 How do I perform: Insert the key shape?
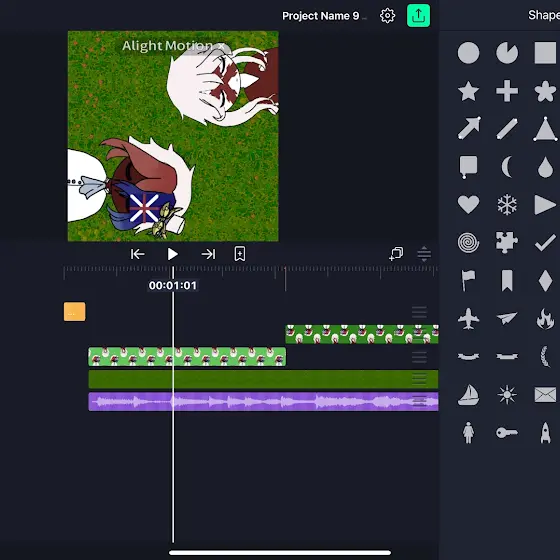(x=507, y=432)
